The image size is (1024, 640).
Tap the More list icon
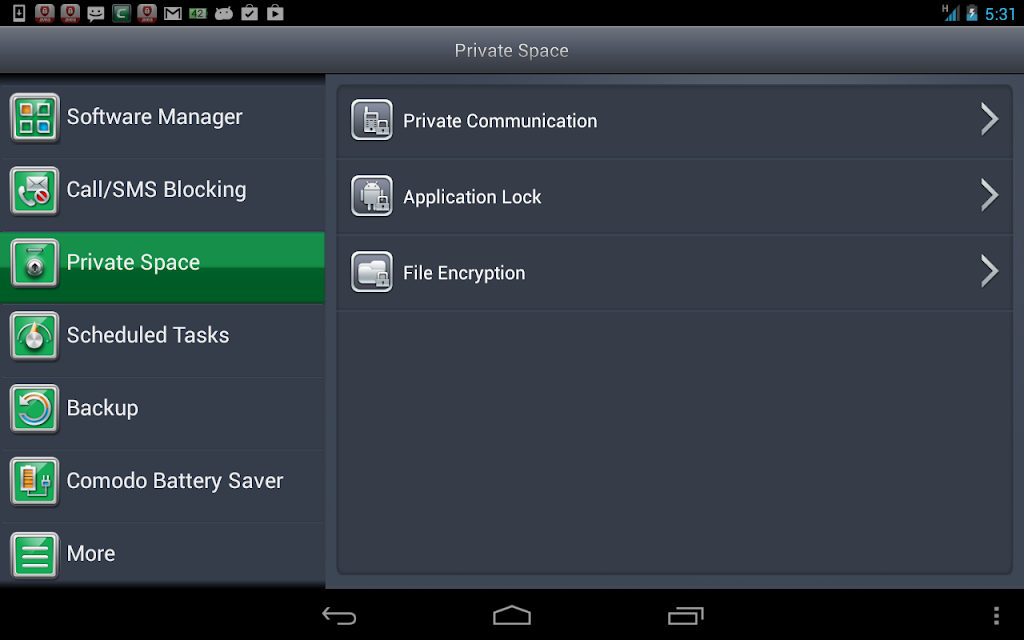(x=35, y=555)
